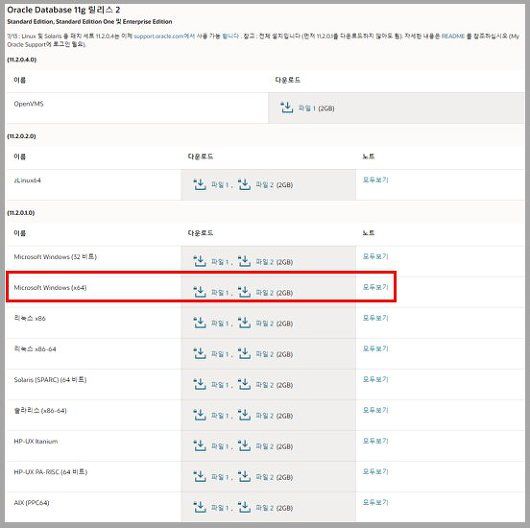Viewport: 530px width, 528px height.
Task: Open 모두보기 notes for HP-UX Itanium
Action: (x=375, y=441)
